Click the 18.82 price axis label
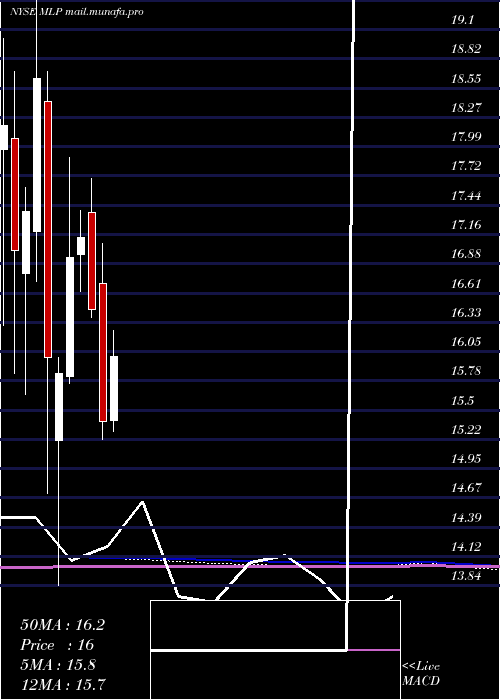The width and height of the screenshot is (500, 700). point(467,49)
